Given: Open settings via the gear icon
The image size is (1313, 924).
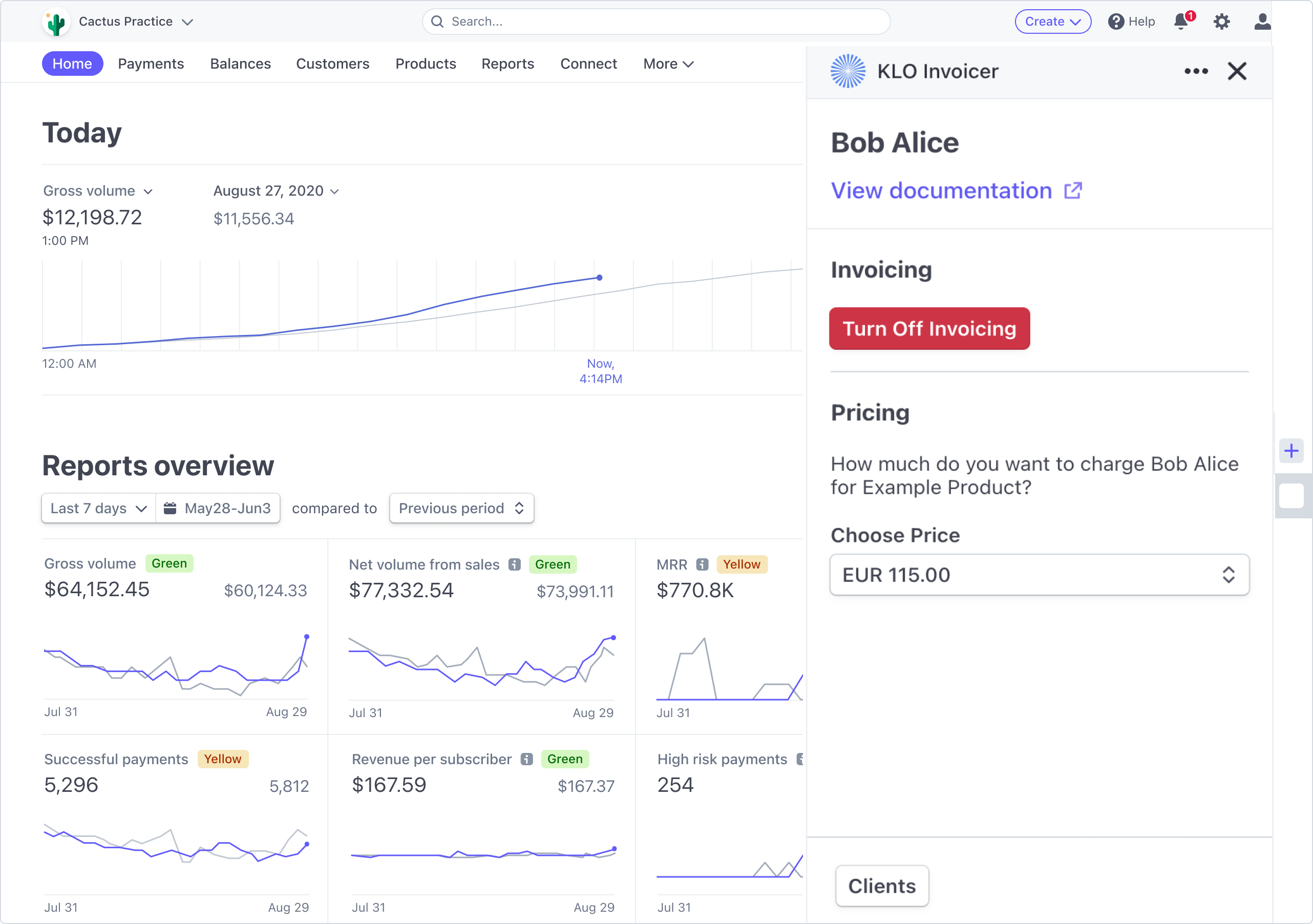Looking at the screenshot, I should (1221, 22).
